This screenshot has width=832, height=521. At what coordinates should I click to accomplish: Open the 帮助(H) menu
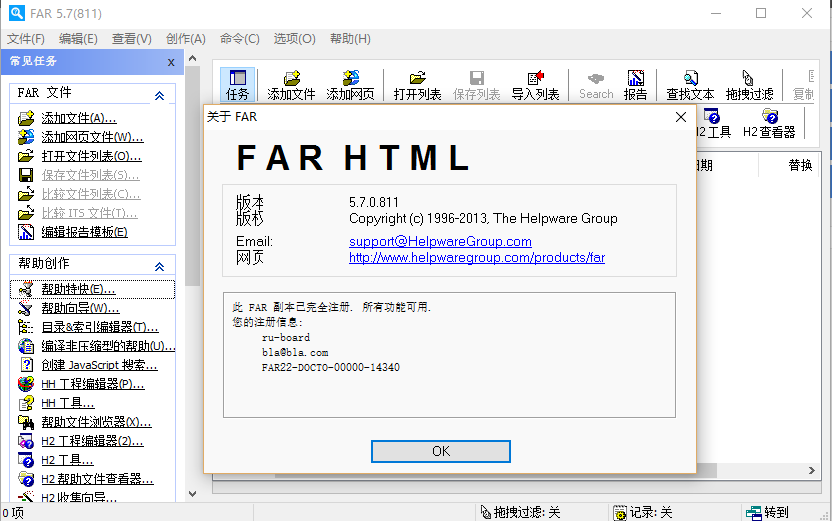[x=349, y=39]
